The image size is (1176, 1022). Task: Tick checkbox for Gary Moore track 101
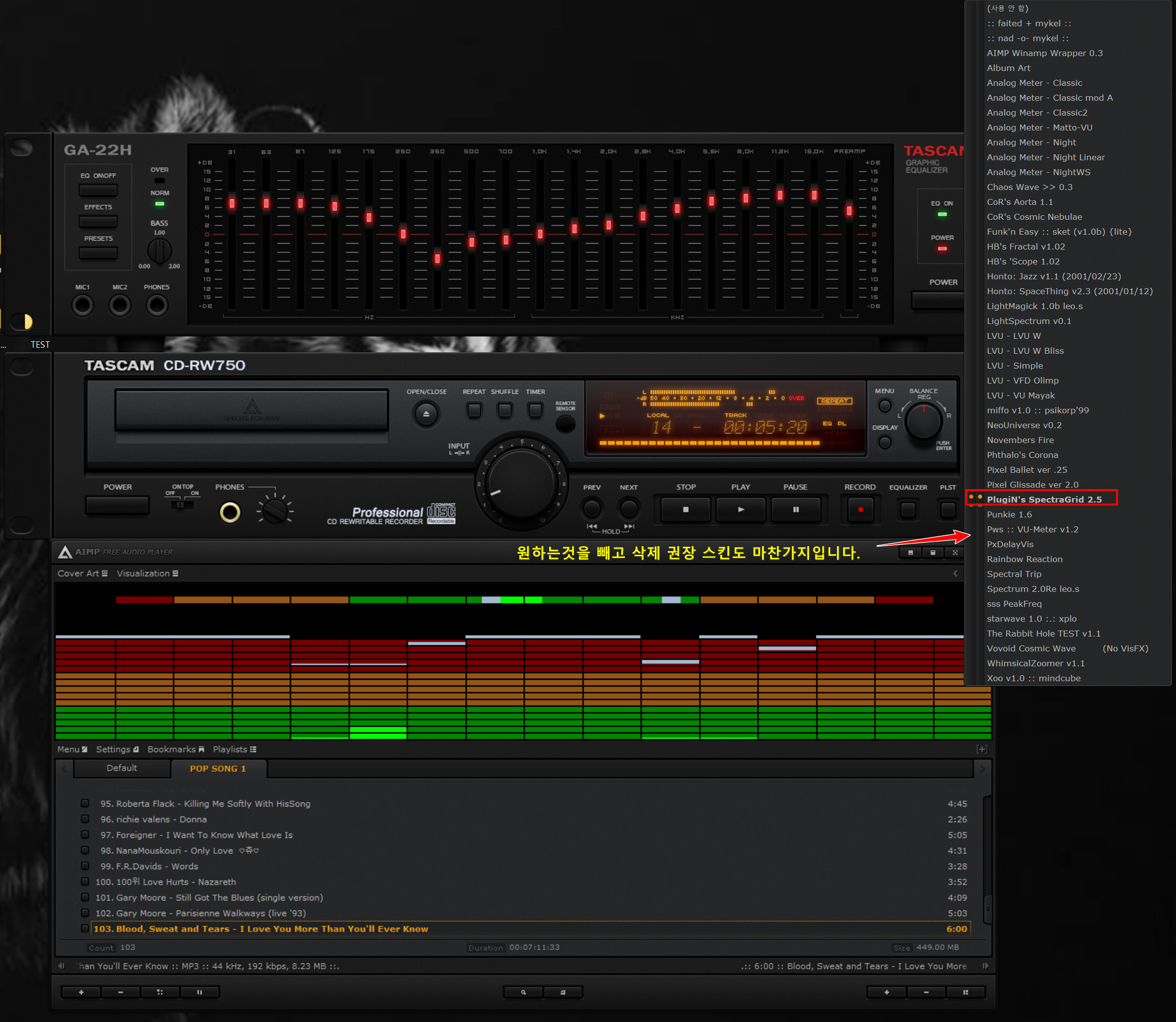(85, 897)
